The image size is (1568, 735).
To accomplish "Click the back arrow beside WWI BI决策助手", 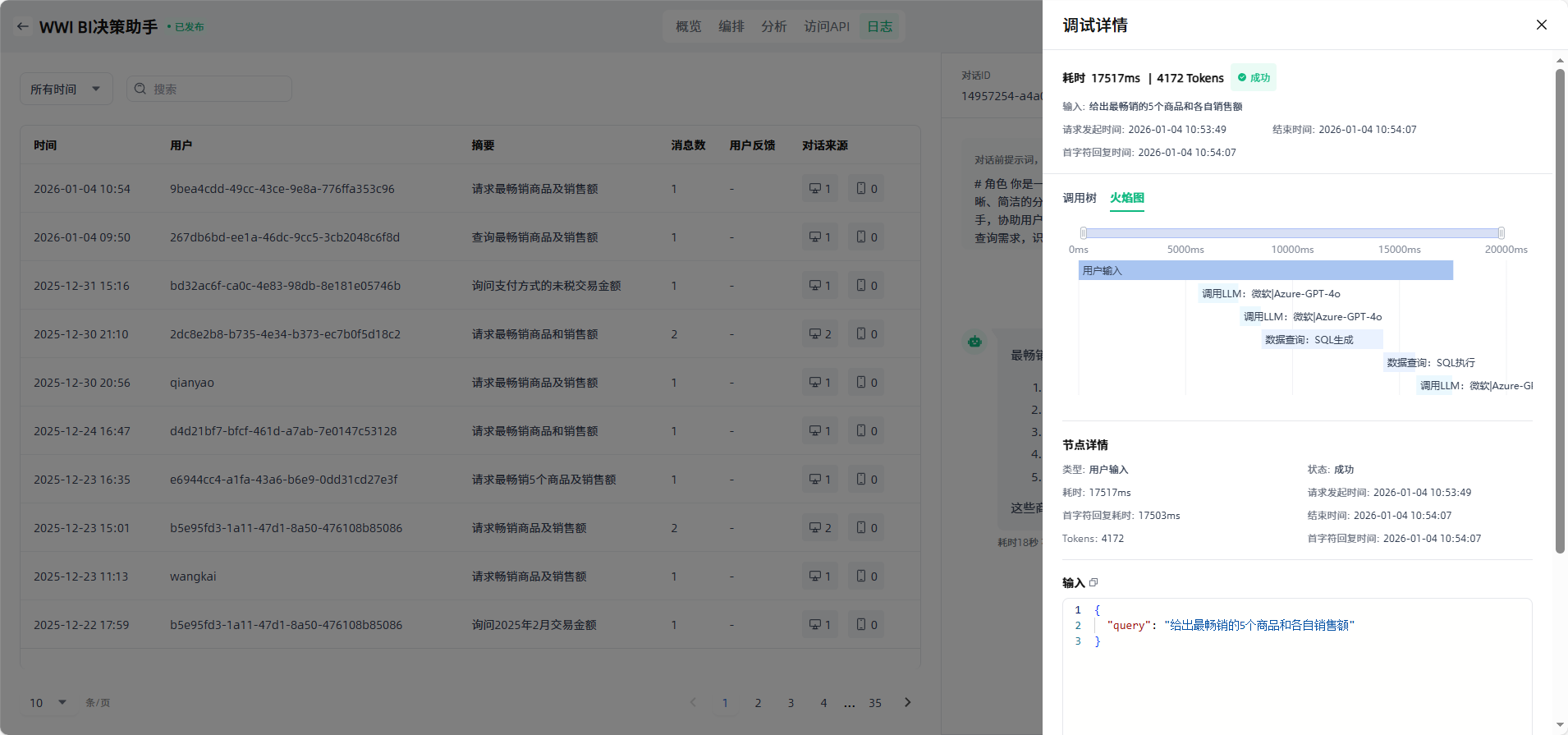I will coord(23,26).
